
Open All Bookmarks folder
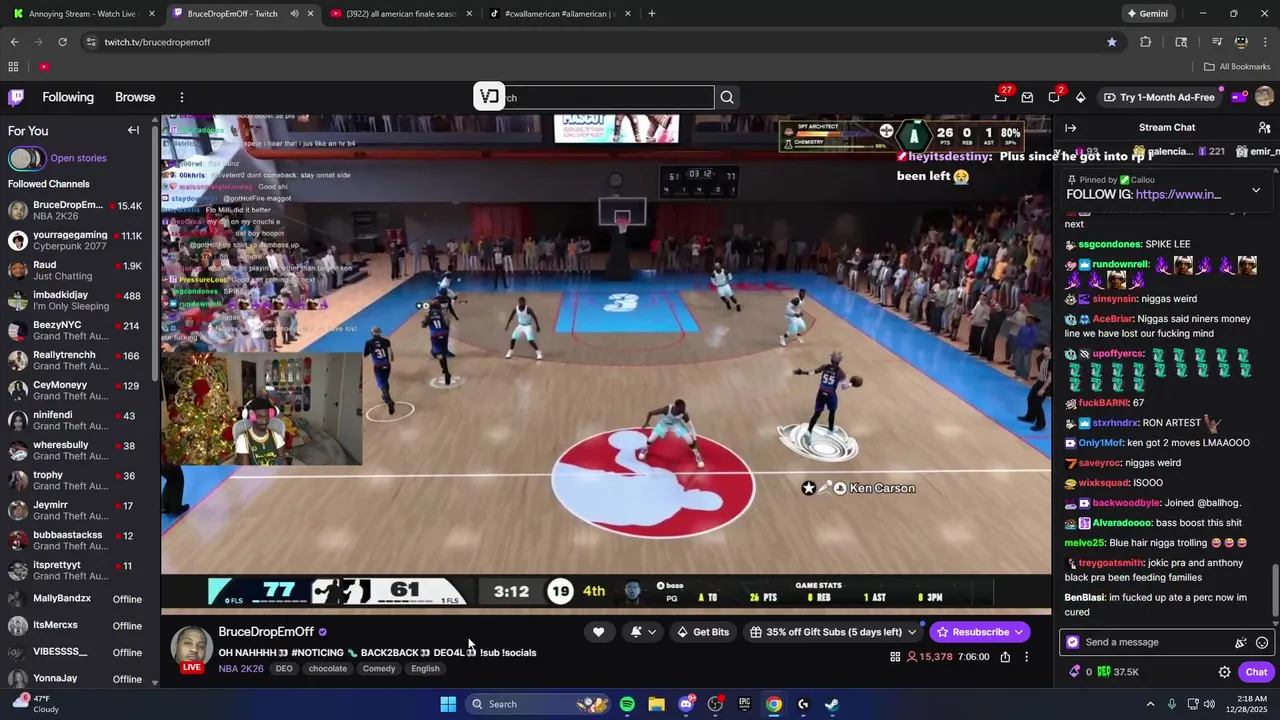click(x=1237, y=67)
